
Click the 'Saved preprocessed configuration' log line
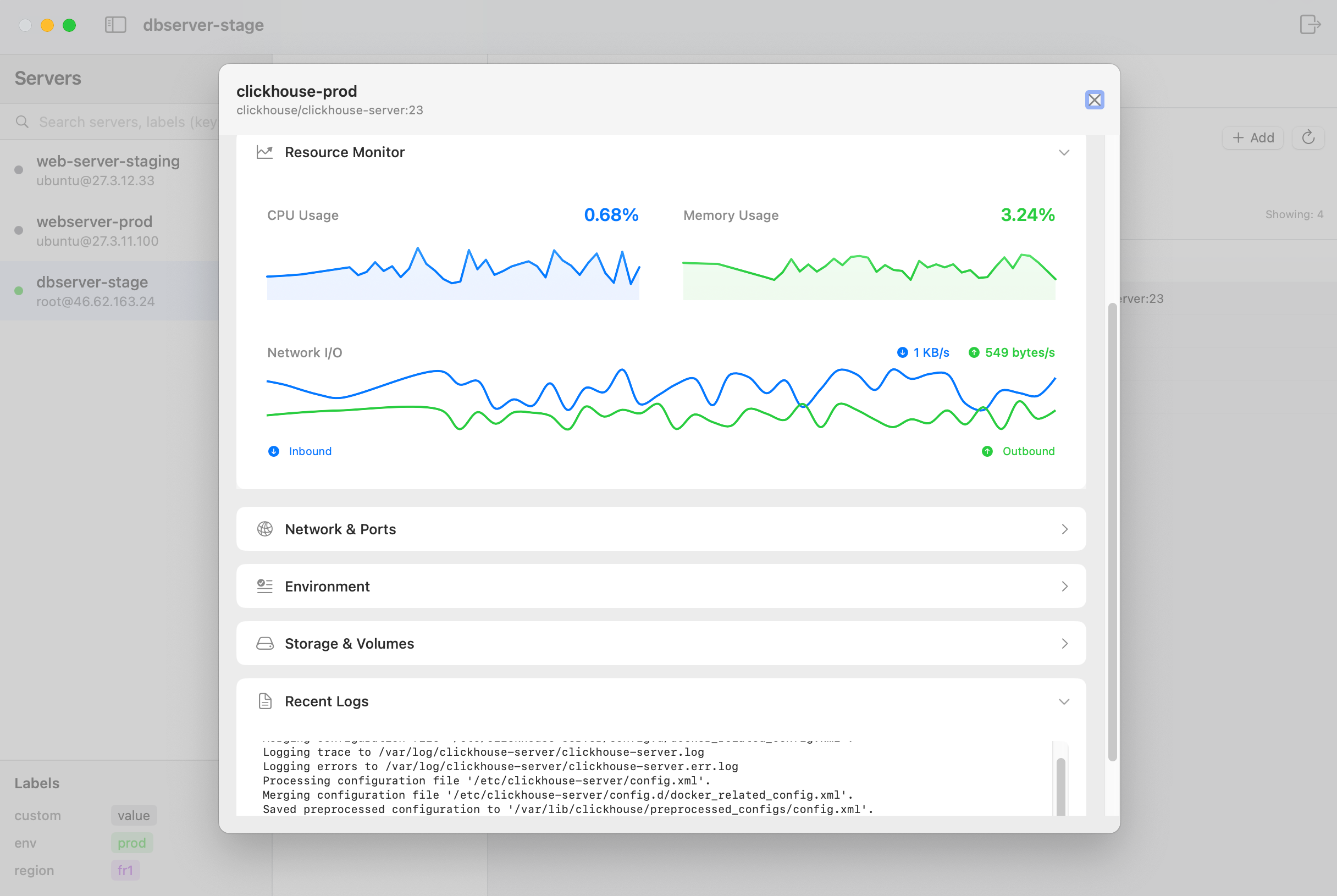(x=568, y=809)
